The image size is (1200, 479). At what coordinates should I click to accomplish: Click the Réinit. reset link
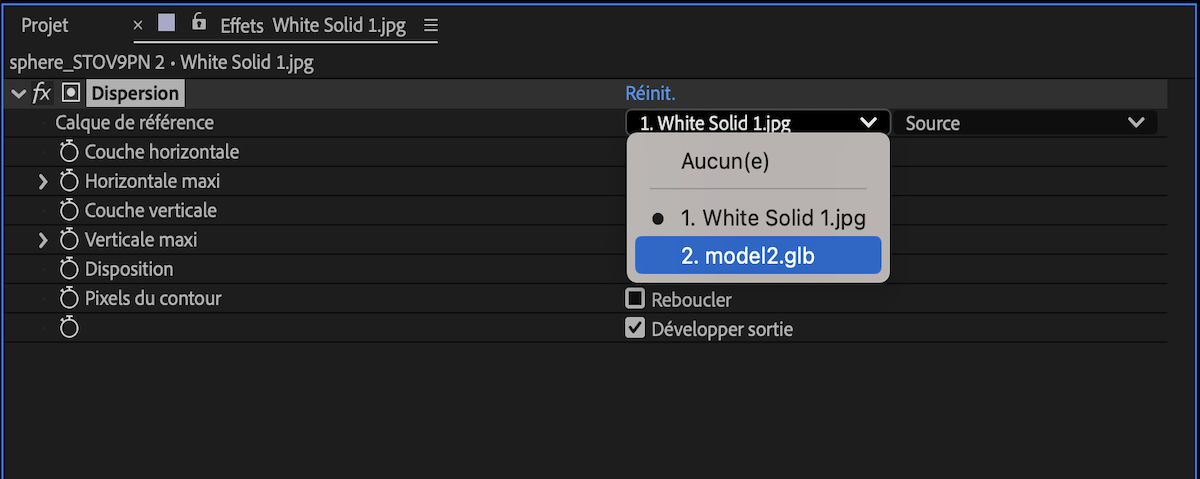click(x=650, y=93)
